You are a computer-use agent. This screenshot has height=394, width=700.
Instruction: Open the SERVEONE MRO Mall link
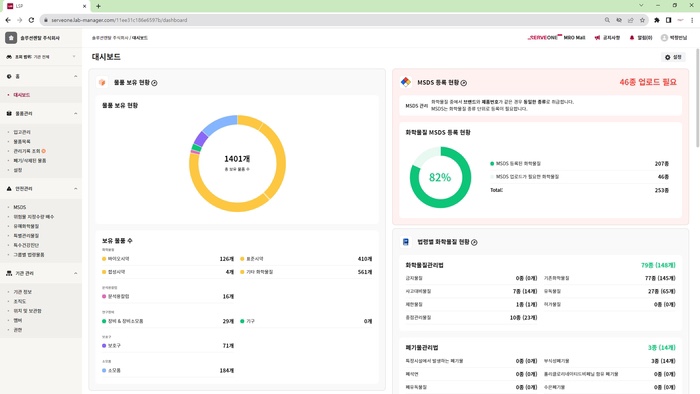556,38
